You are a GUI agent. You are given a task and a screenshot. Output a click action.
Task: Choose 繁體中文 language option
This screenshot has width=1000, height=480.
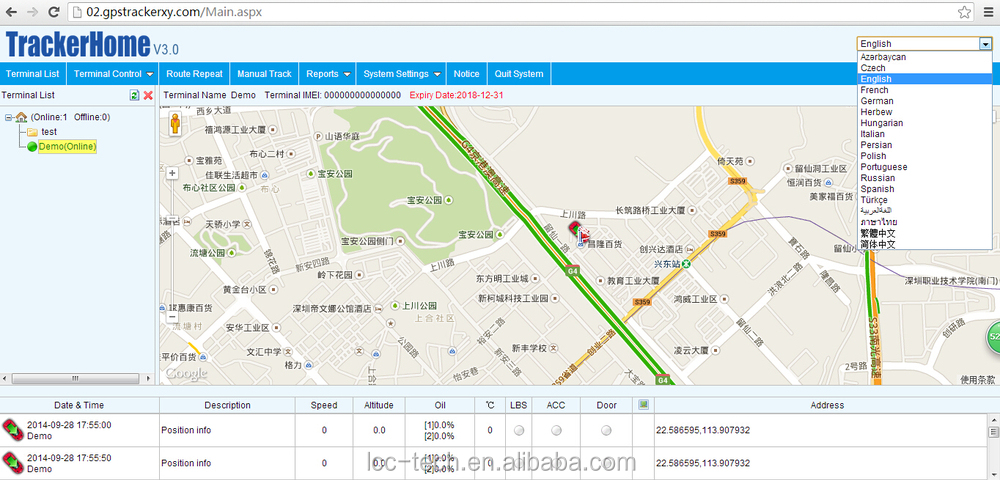tap(924, 233)
